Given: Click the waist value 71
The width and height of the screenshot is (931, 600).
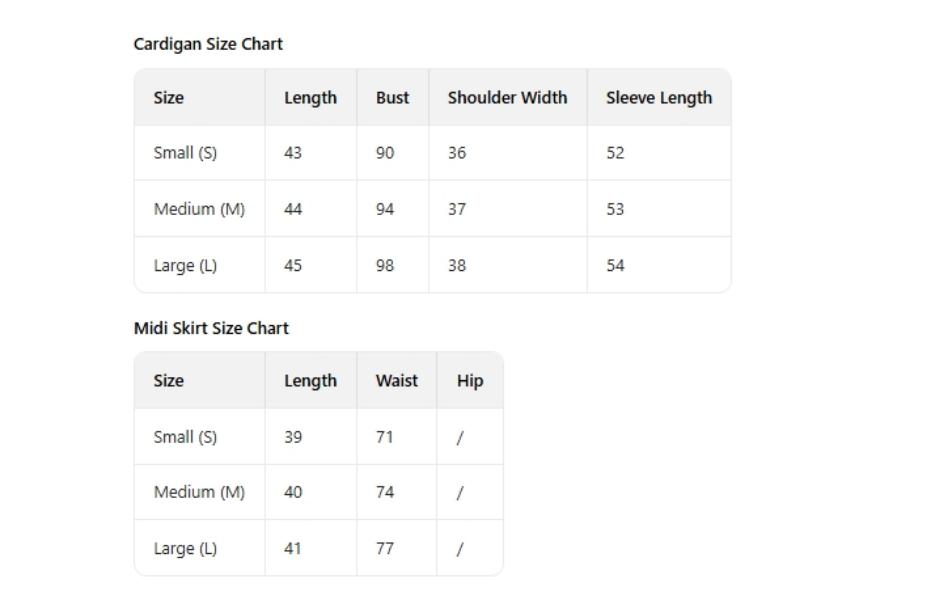Looking at the screenshot, I should pos(385,437).
